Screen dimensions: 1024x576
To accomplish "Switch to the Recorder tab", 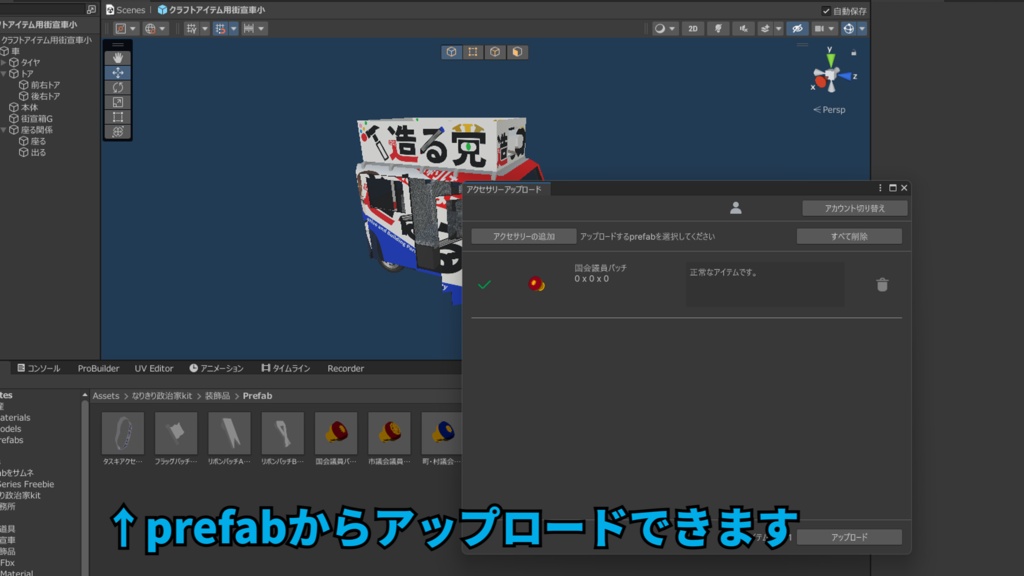I will pyautogui.click(x=345, y=368).
